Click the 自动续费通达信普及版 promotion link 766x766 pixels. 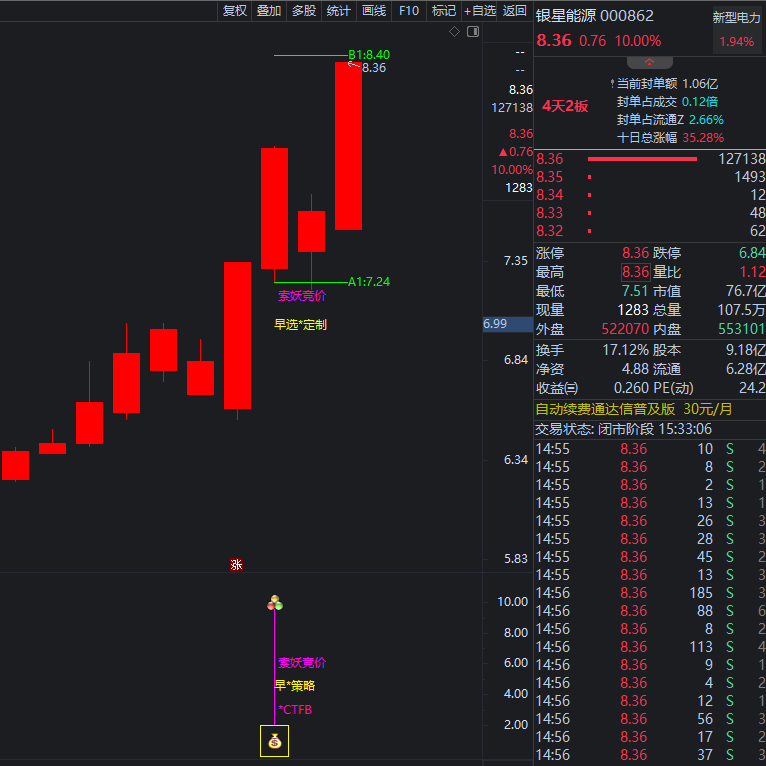point(606,409)
